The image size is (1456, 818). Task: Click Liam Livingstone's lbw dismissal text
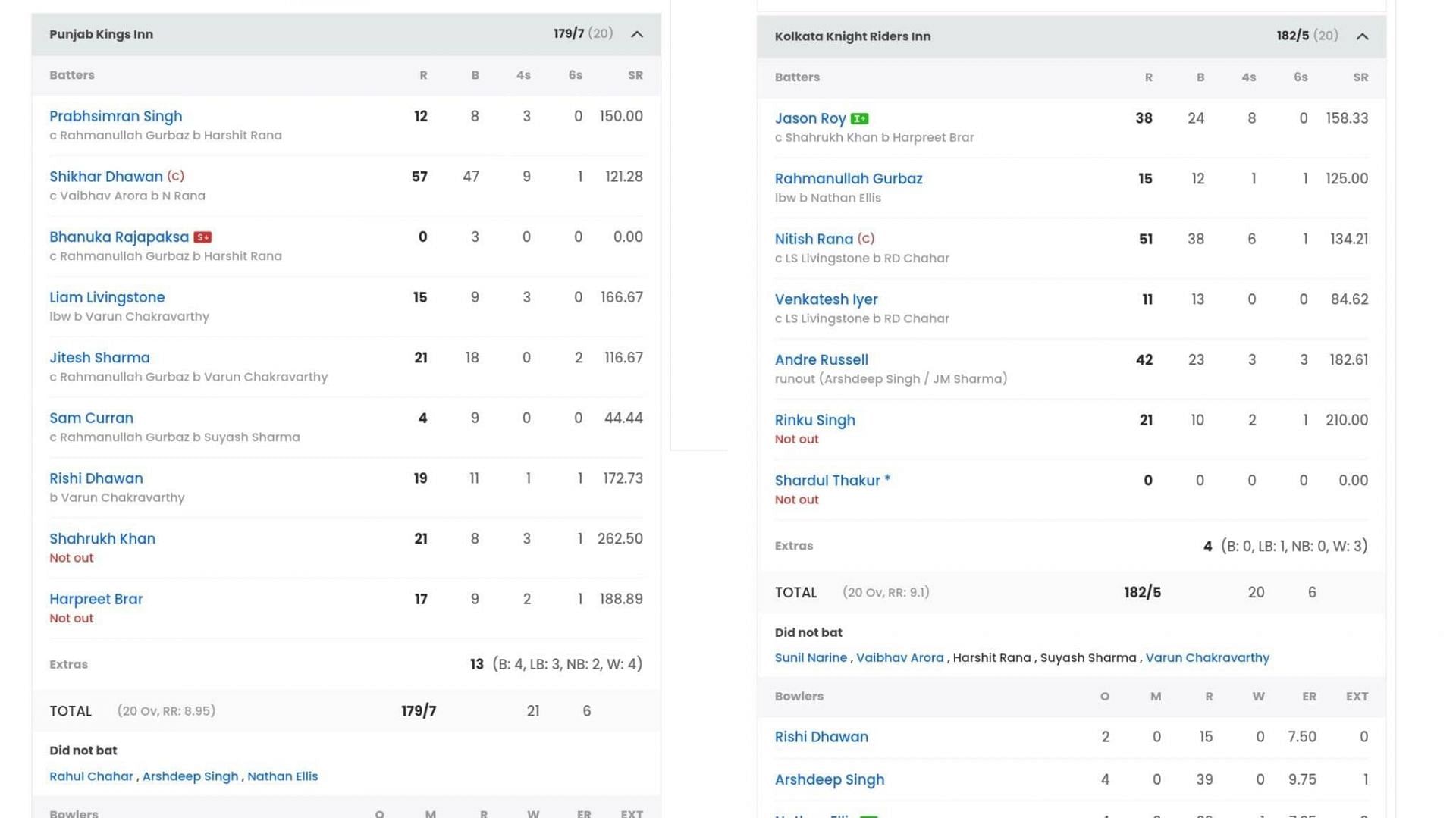129,317
